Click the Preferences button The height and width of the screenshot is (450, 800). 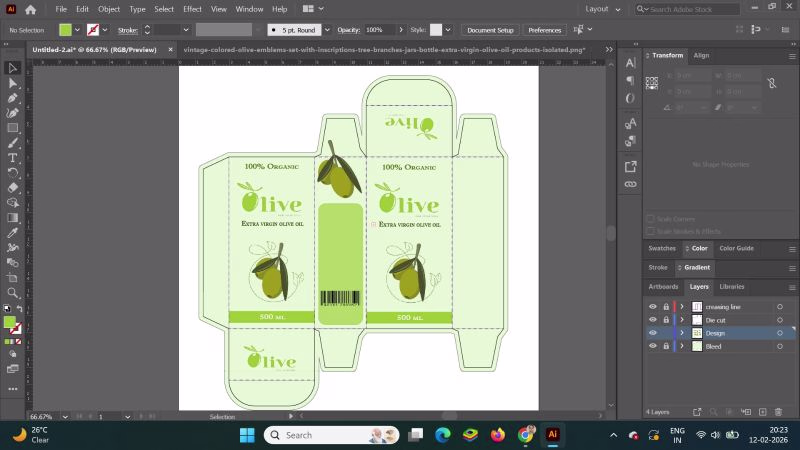pos(544,30)
